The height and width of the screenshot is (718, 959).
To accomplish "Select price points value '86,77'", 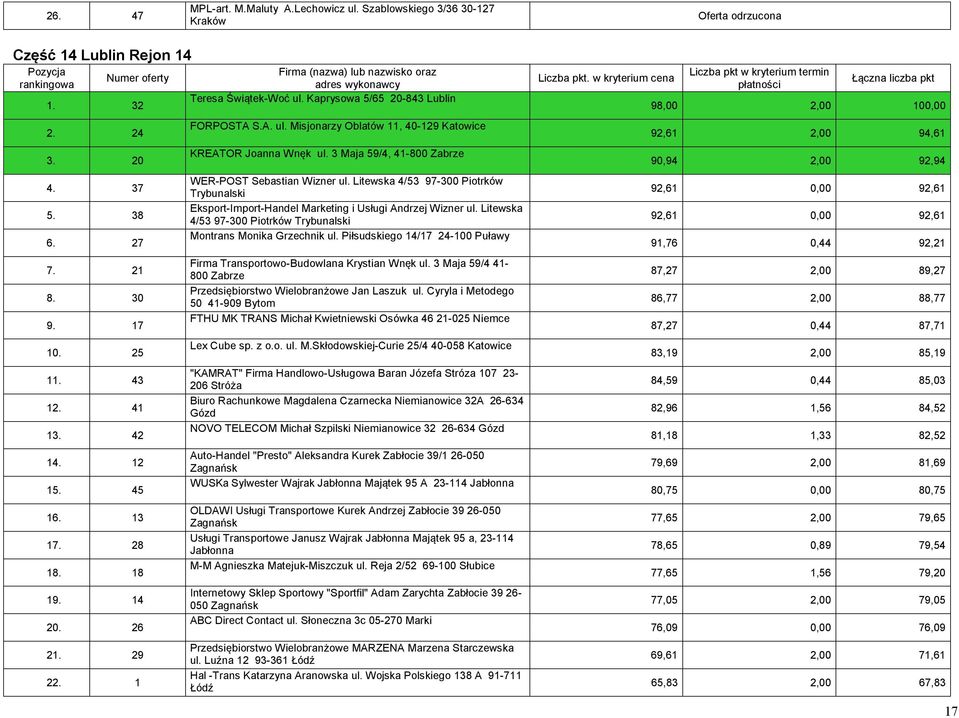I will 664,298.
